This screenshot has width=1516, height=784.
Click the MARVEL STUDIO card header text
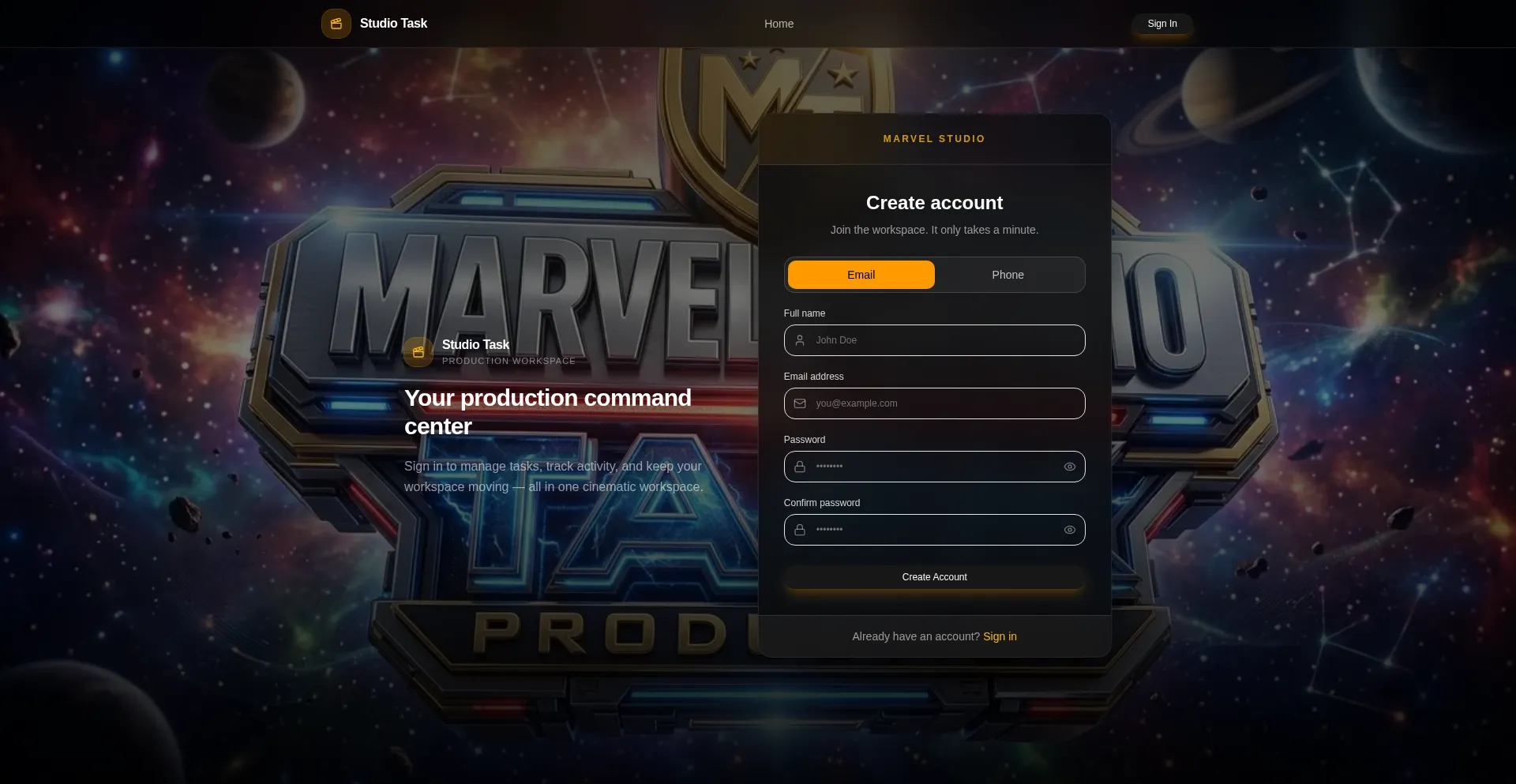[x=935, y=139]
